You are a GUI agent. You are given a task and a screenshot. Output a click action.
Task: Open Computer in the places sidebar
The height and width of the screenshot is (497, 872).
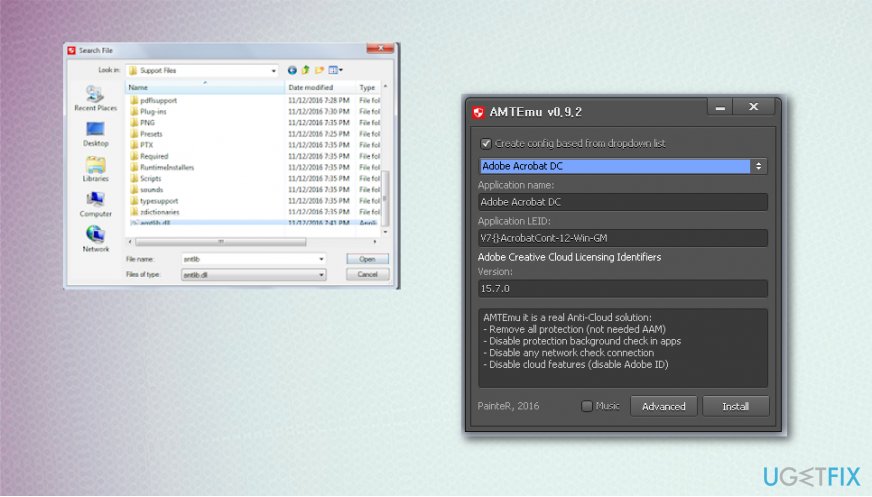click(x=95, y=205)
